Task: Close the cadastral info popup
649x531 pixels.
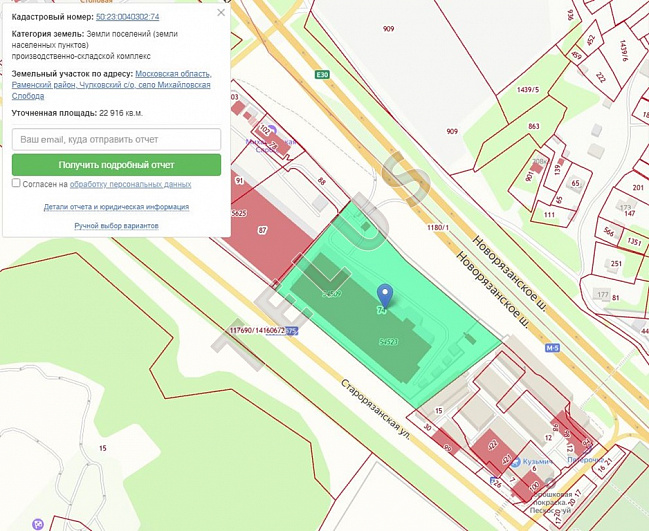Action: pos(221,12)
